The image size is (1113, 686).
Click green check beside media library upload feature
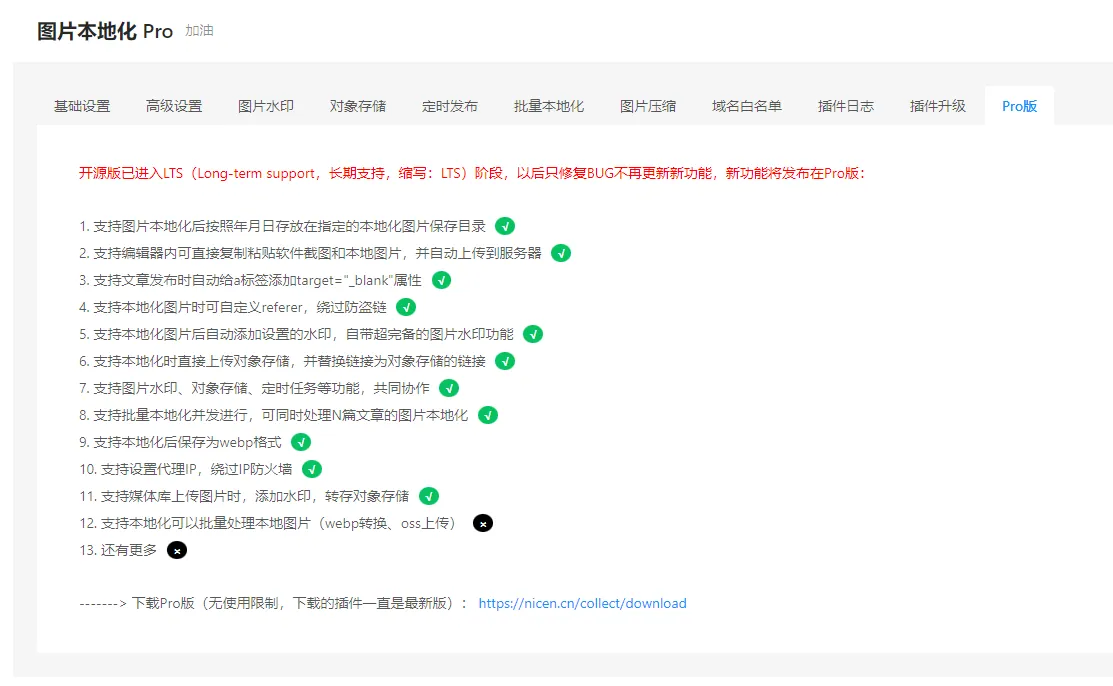pos(429,496)
